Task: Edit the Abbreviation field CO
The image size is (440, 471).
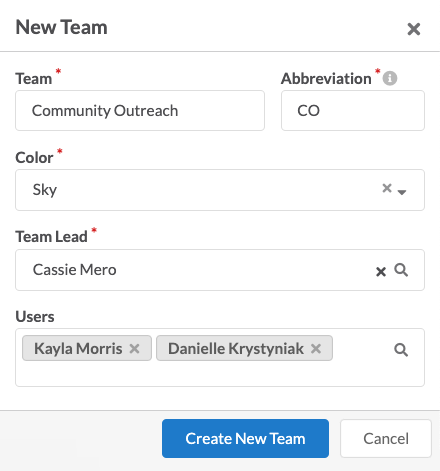Action: (353, 111)
